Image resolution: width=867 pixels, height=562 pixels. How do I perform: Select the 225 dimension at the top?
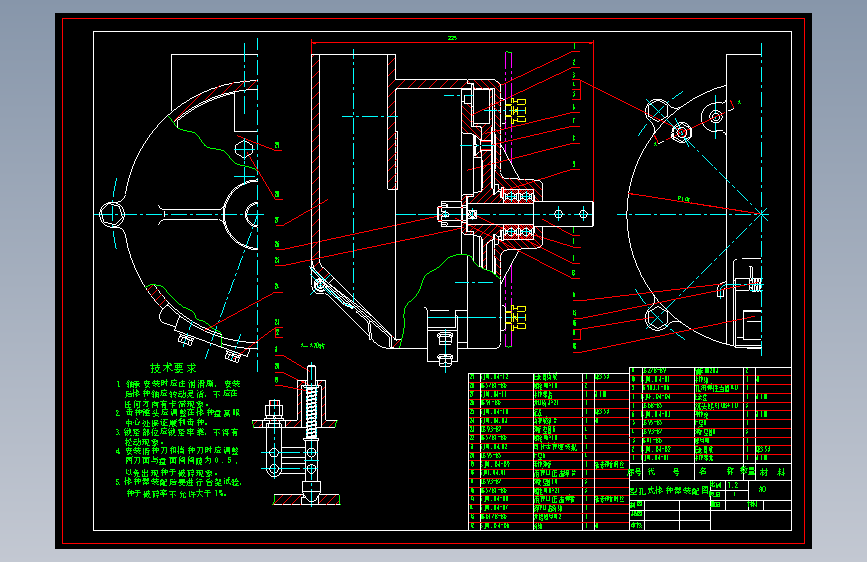(452, 38)
